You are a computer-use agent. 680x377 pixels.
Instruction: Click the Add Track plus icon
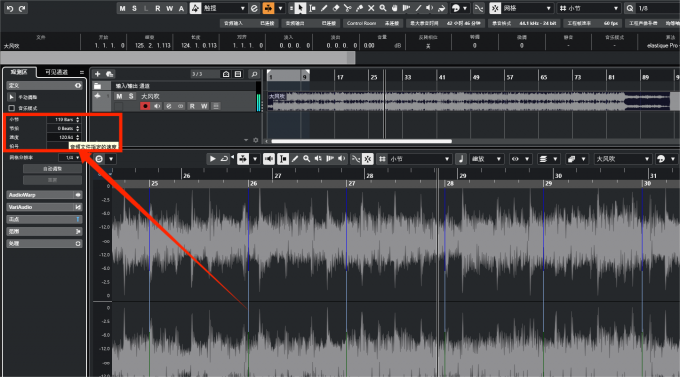[x=98, y=74]
